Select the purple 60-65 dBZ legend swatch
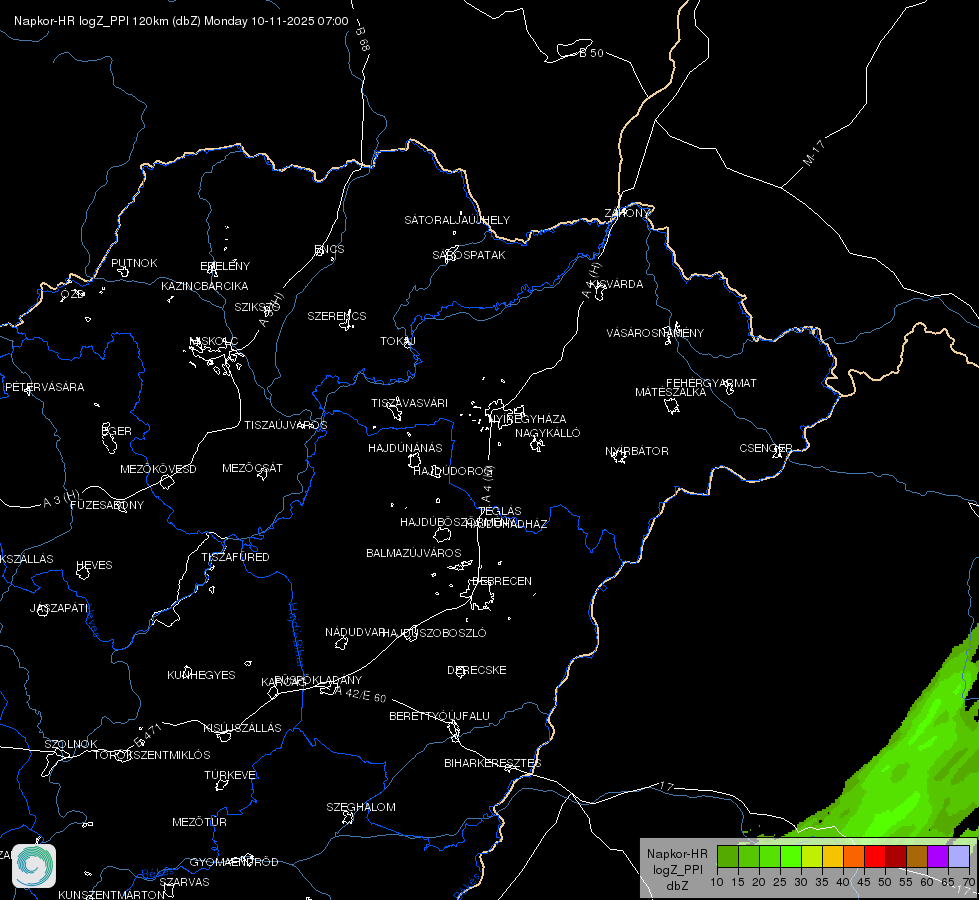 pos(938,856)
